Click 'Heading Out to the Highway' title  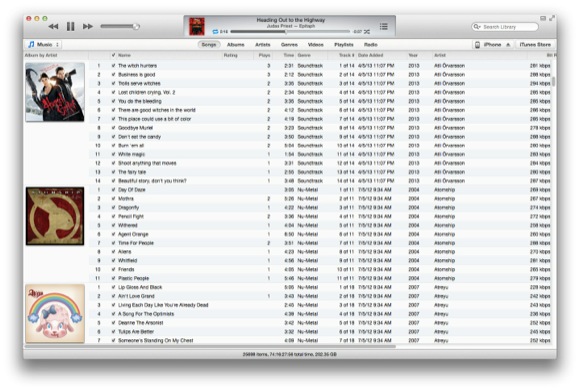point(291,20)
